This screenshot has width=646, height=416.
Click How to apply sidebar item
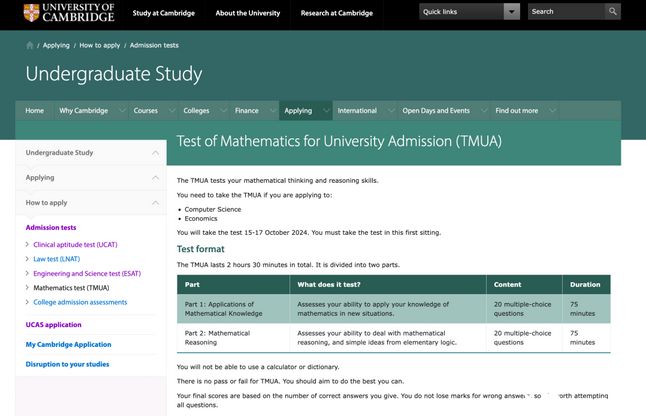46,203
